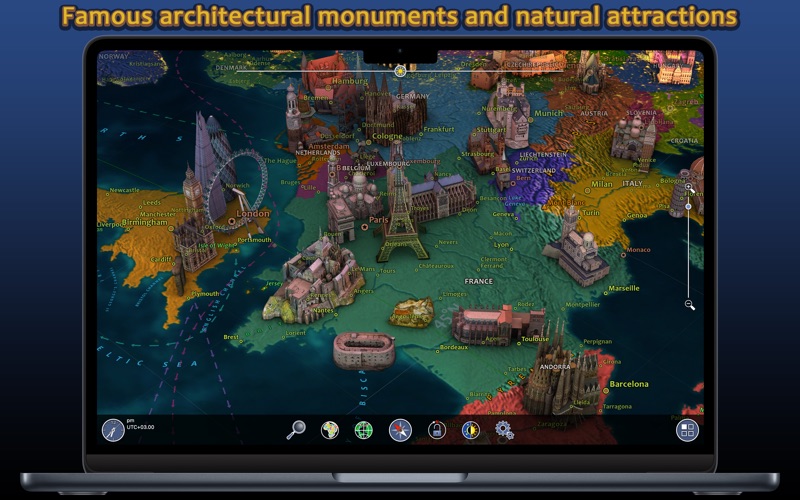Select the Big Ben tower model
The image size is (800, 500).
[192, 195]
